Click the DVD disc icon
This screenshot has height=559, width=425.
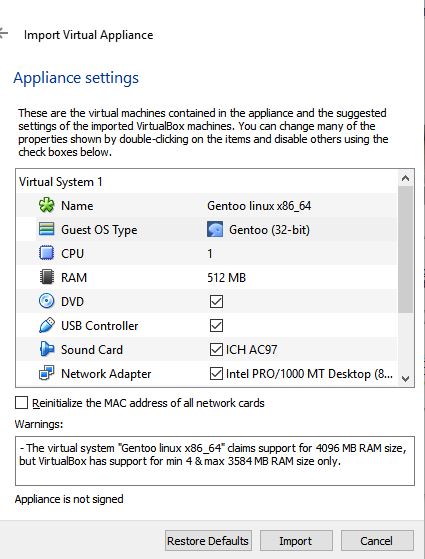click(x=46, y=301)
